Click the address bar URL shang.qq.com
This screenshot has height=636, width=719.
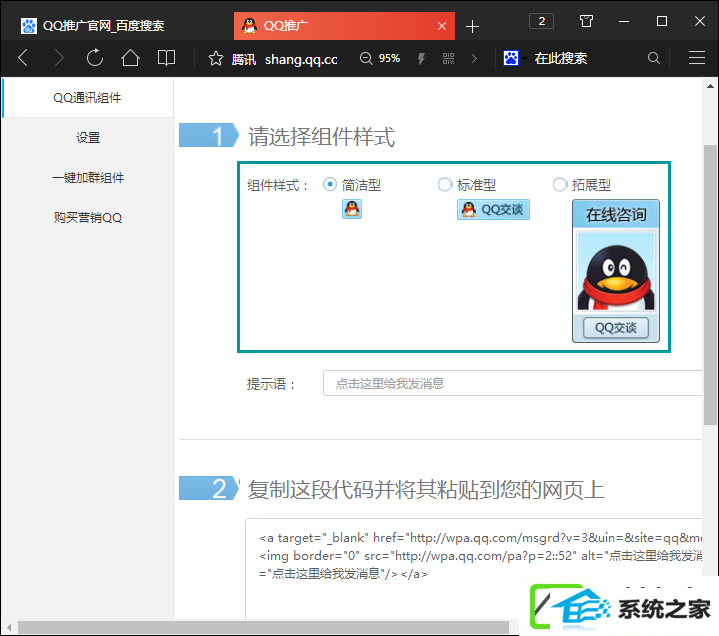click(301, 59)
